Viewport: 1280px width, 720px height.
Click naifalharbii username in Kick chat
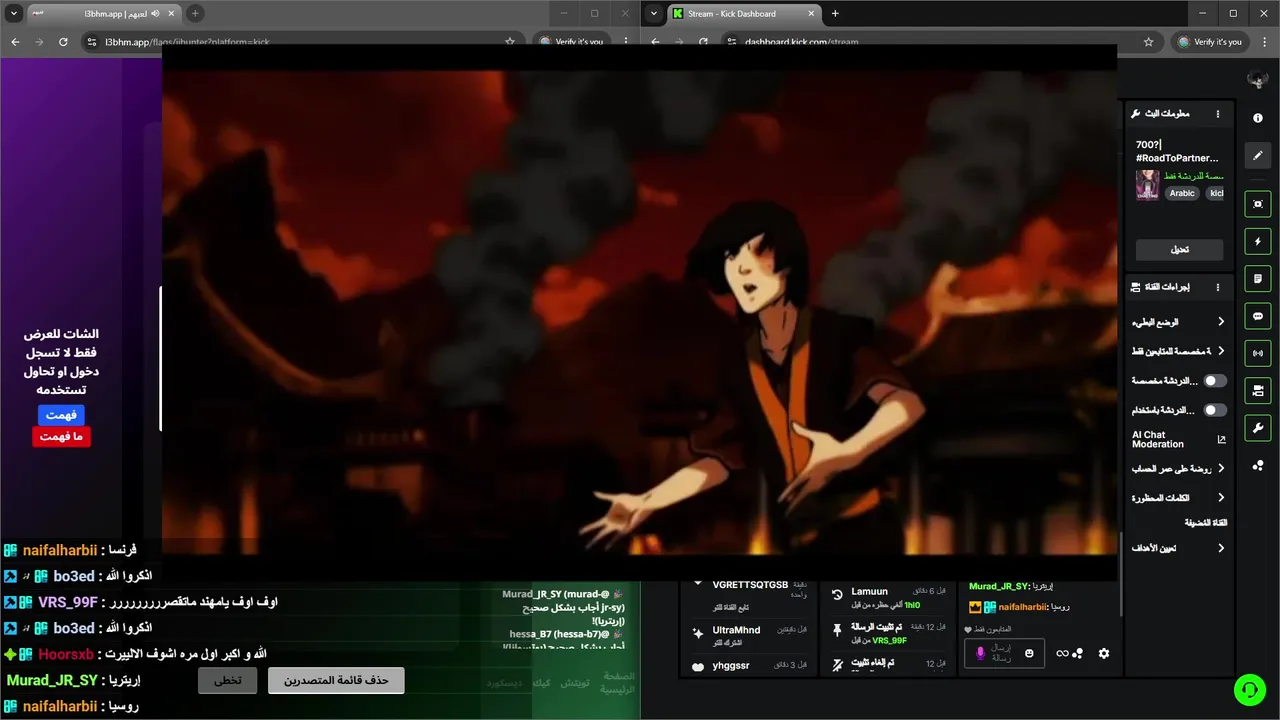pyautogui.click(x=1020, y=607)
